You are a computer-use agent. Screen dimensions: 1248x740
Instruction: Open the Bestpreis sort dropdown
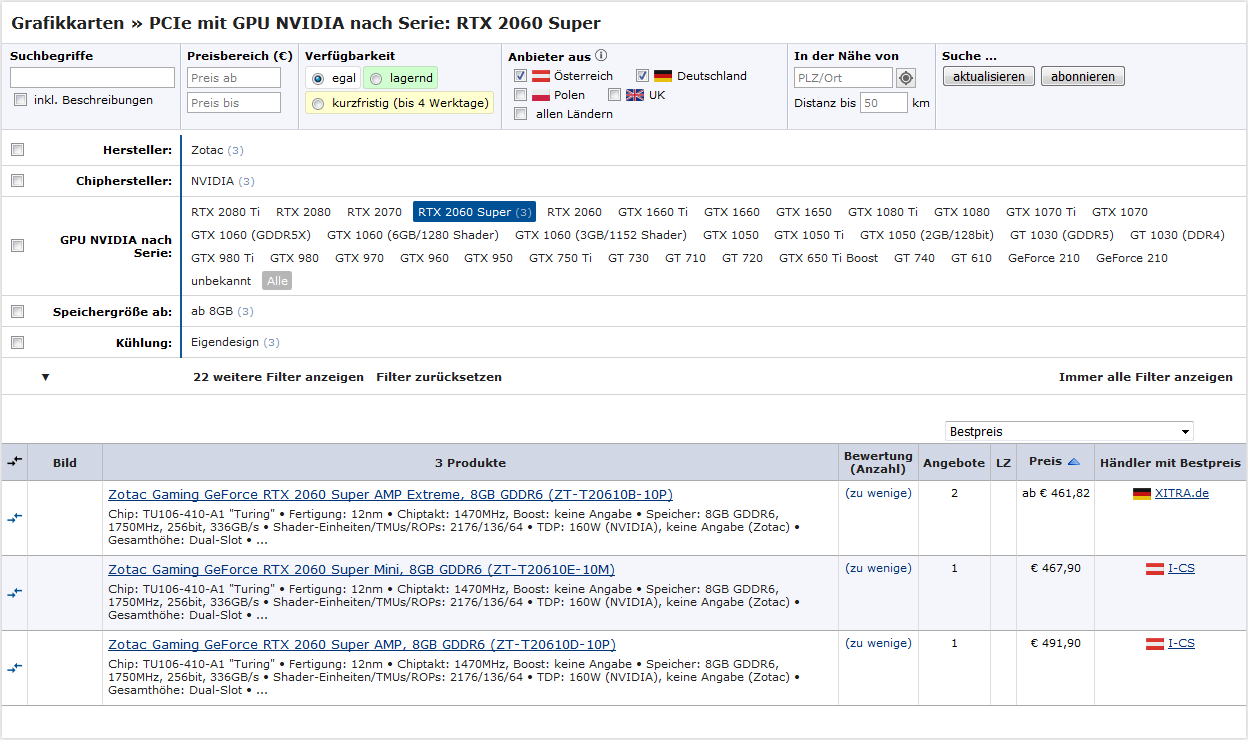(1069, 432)
